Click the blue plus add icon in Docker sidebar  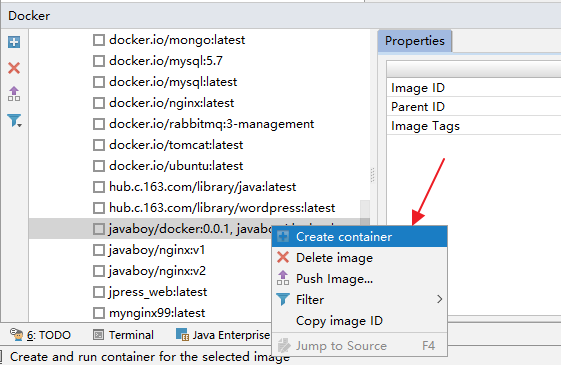coord(14,42)
